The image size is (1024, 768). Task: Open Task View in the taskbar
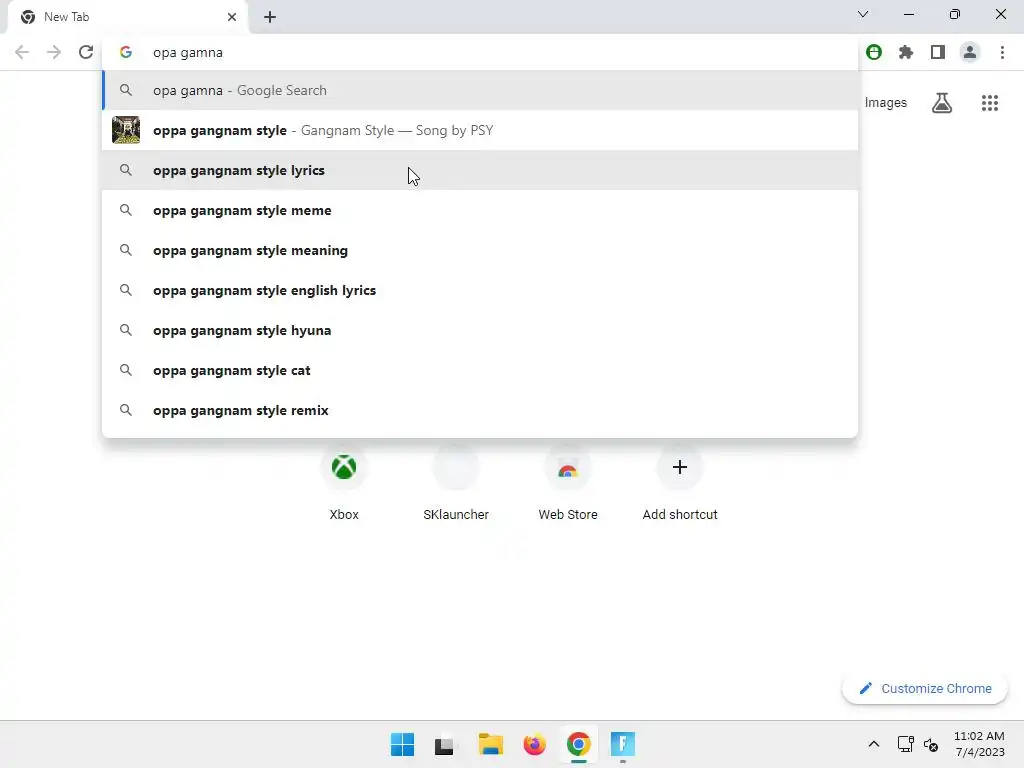click(445, 744)
